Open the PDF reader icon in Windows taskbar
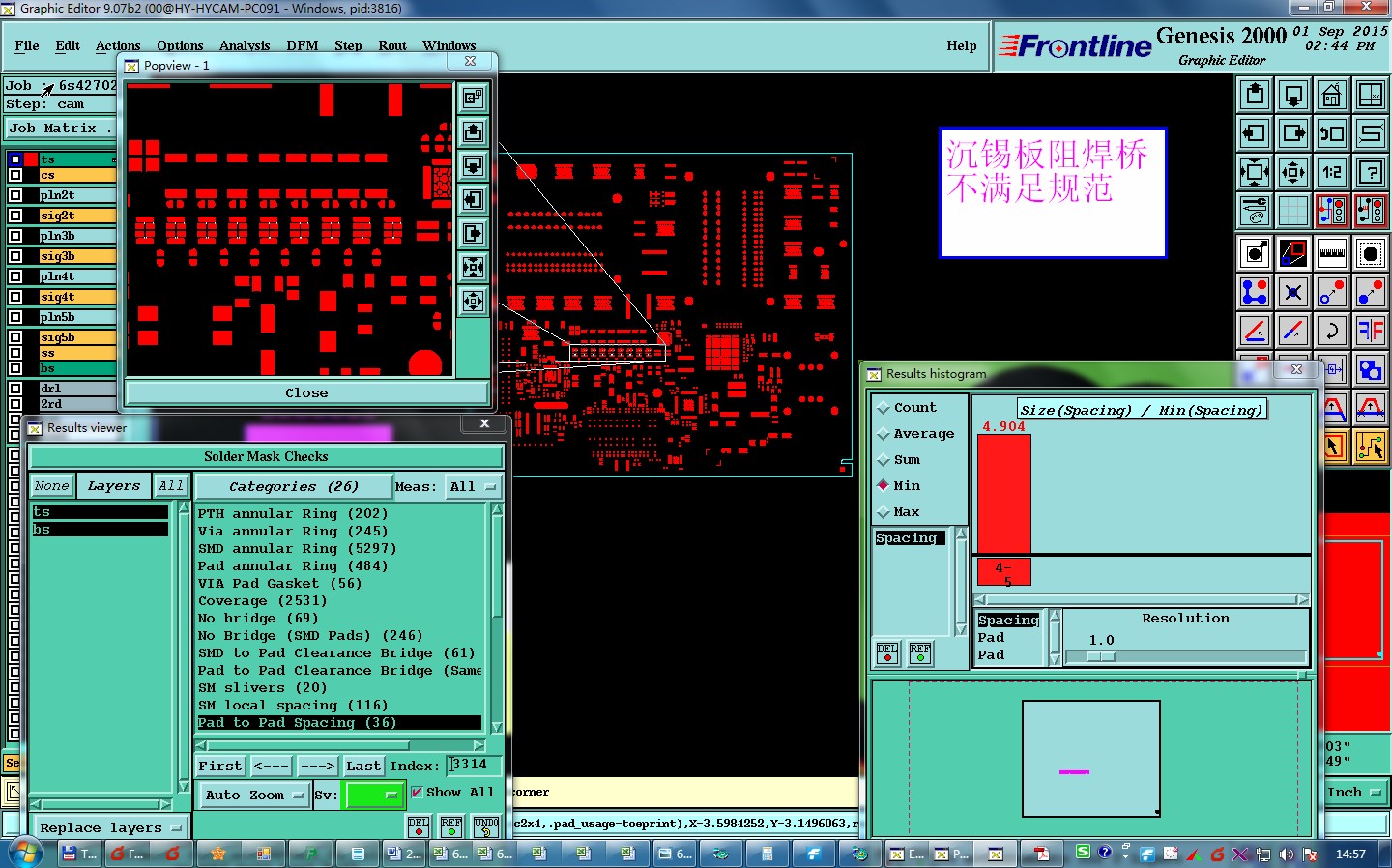Viewport: 1392px width, 868px height. pos(1041,854)
